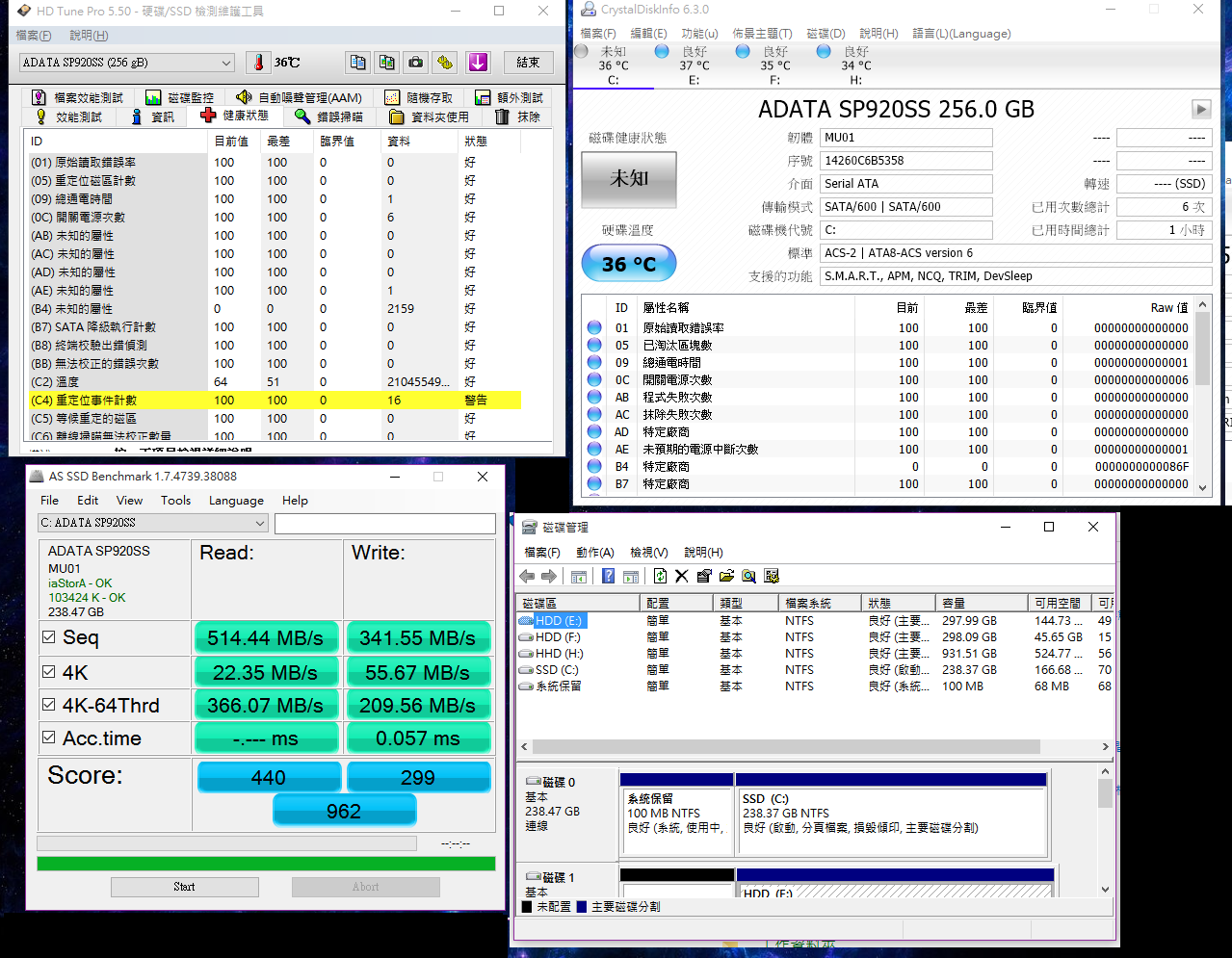Screen dimensions: 1232x958
Task: Open Disk Management blue help icon
Action: tap(608, 576)
